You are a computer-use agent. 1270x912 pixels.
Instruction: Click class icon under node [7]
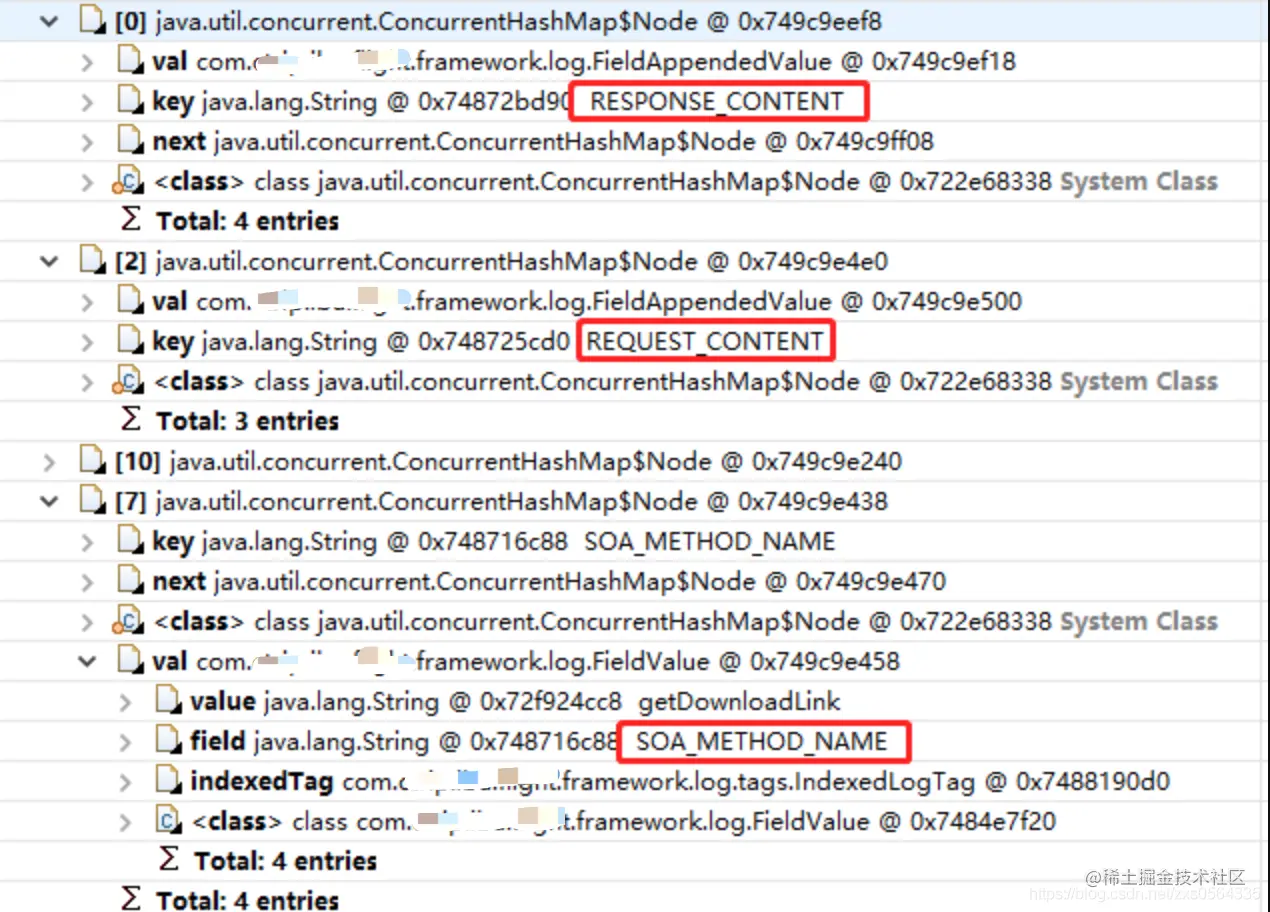pos(129,622)
